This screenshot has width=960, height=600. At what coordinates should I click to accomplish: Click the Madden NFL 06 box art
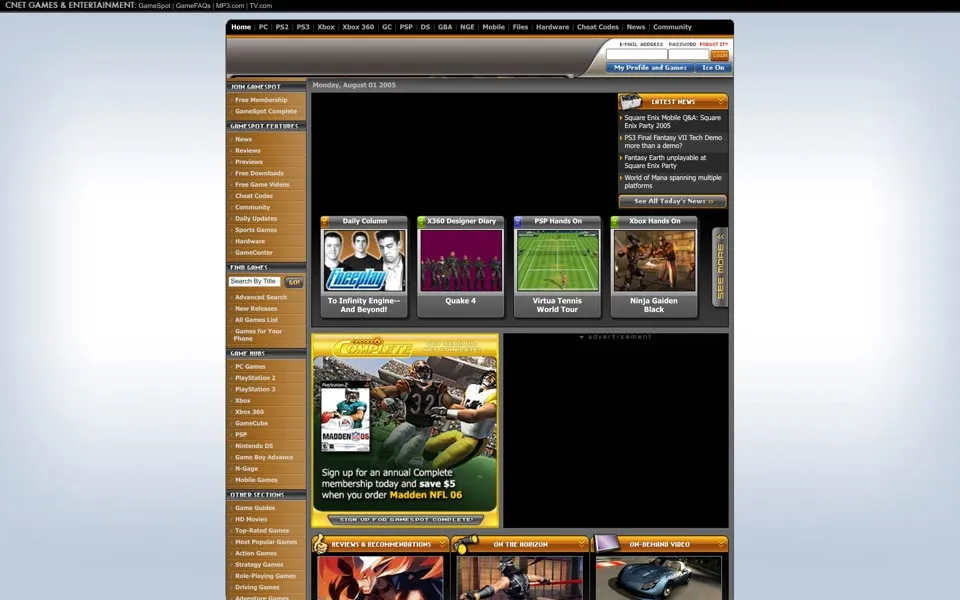345,416
